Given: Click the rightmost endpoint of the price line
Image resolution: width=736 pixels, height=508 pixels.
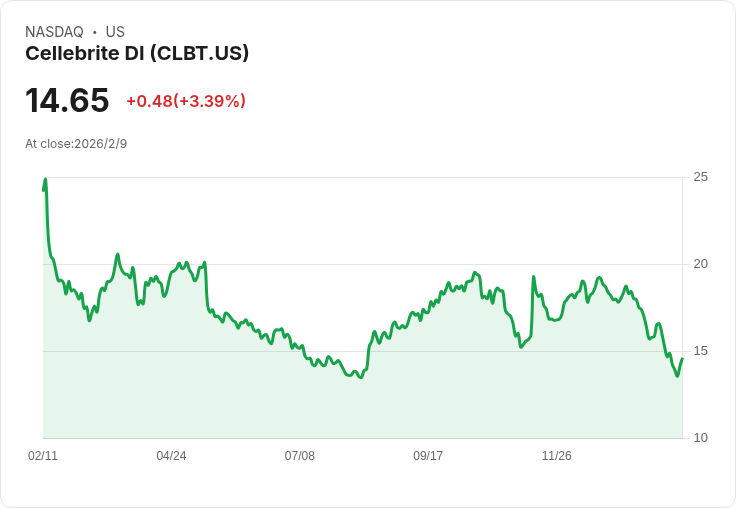Looking at the screenshot, I should pos(682,359).
